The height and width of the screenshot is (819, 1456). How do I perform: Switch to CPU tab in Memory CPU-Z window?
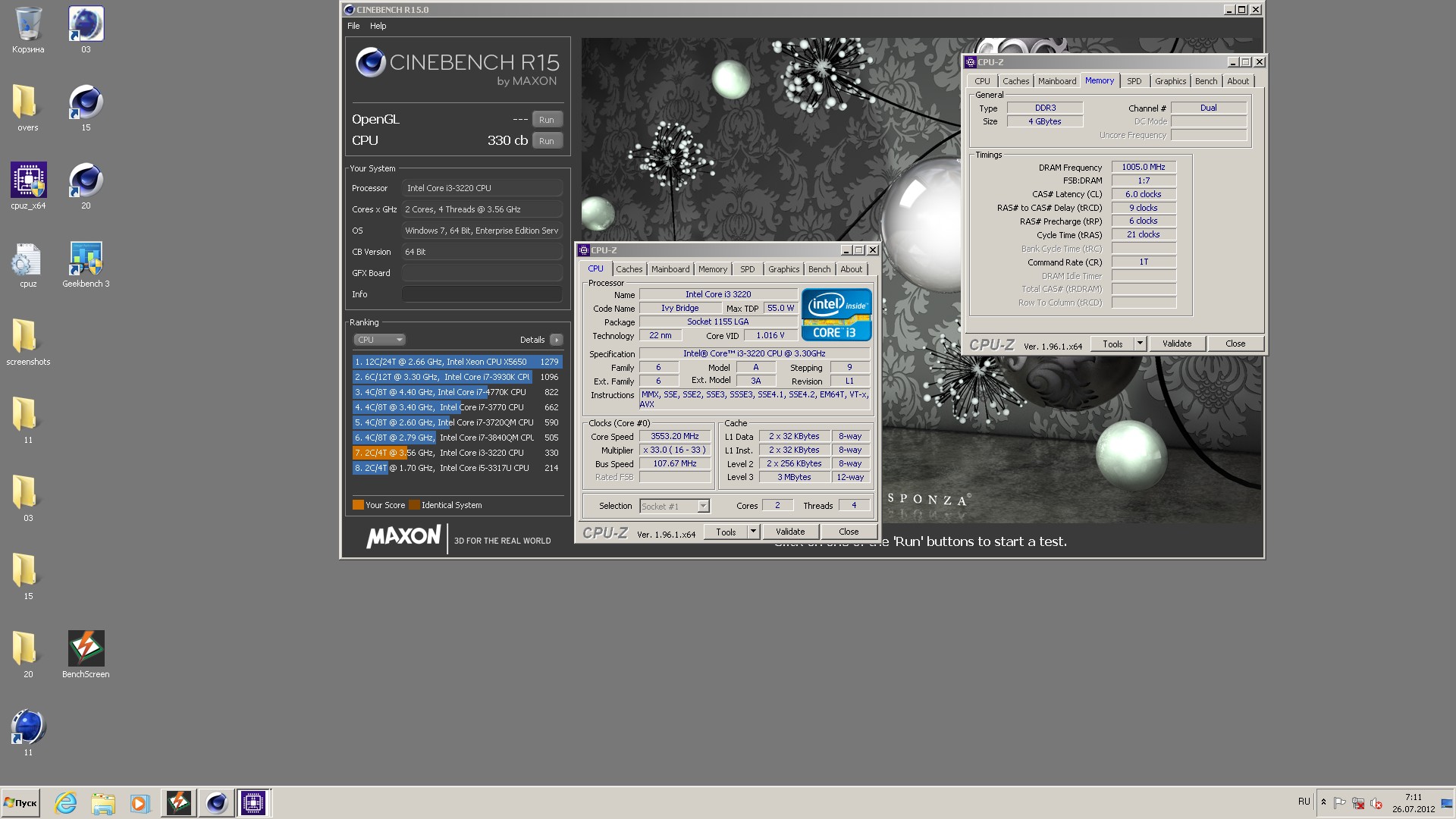982,81
